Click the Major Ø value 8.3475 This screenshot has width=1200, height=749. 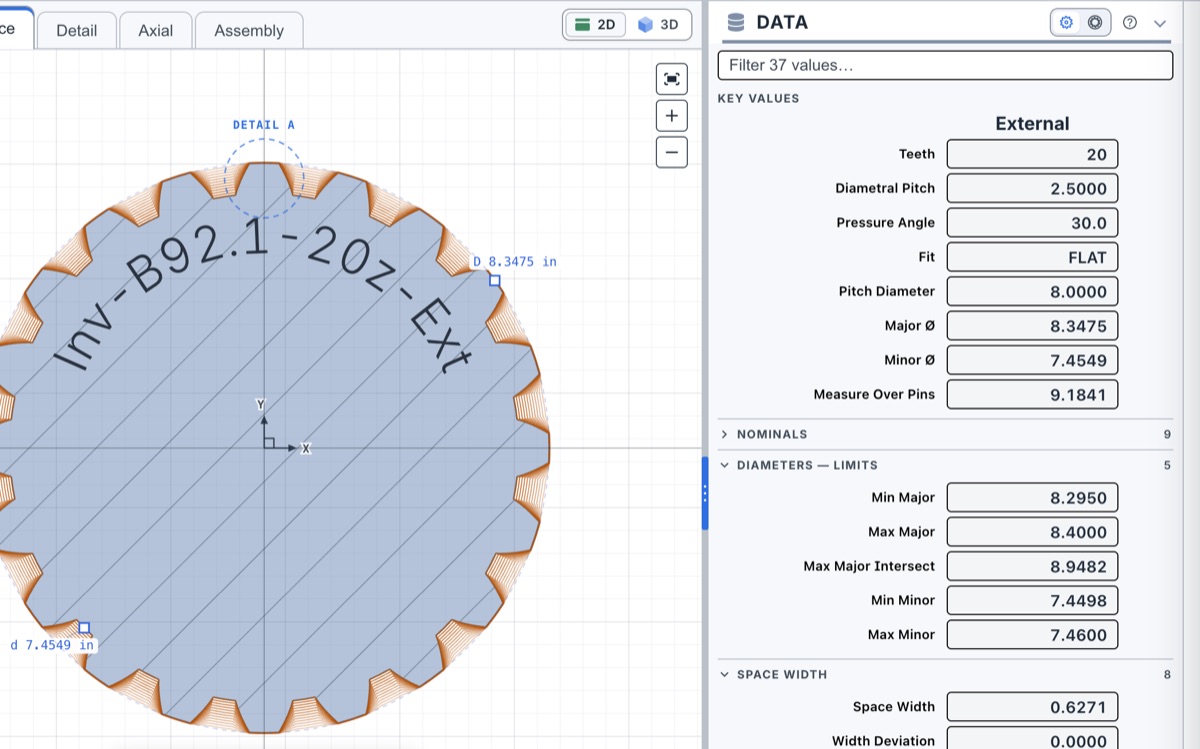coord(1032,326)
